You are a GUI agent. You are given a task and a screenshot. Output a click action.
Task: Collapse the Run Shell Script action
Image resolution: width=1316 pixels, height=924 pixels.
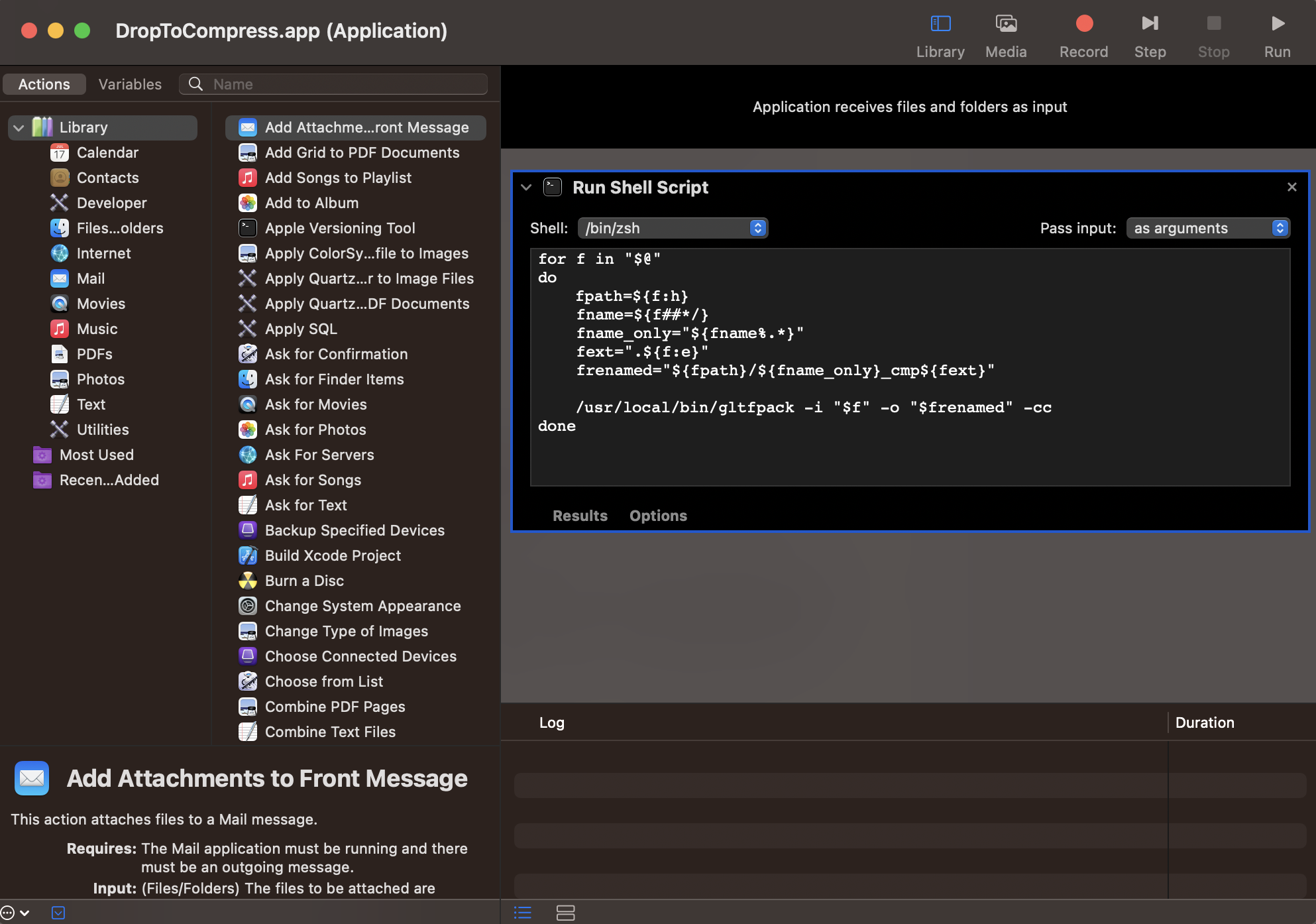[526, 188]
